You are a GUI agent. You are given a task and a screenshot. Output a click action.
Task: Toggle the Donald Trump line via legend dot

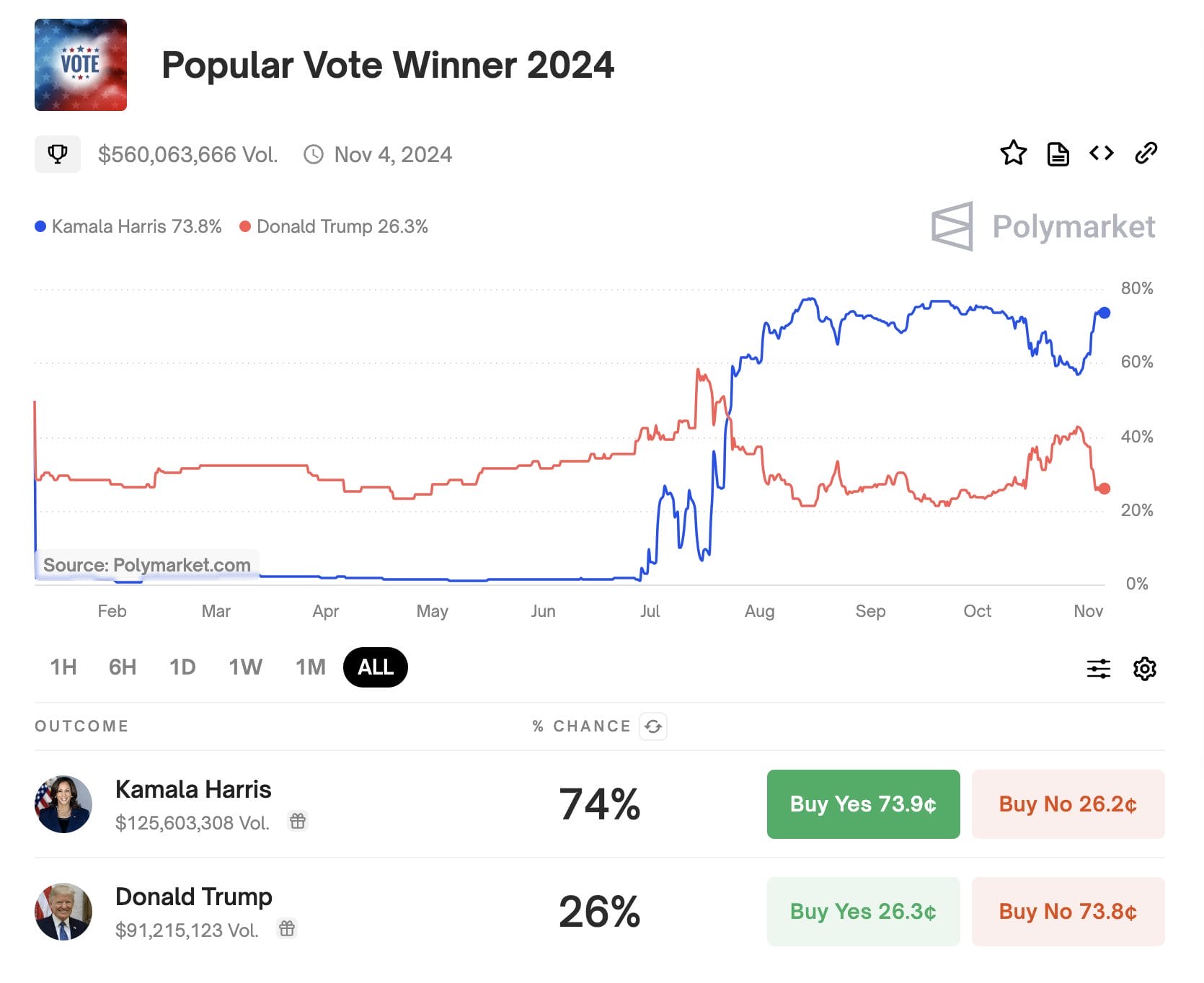pos(244,226)
